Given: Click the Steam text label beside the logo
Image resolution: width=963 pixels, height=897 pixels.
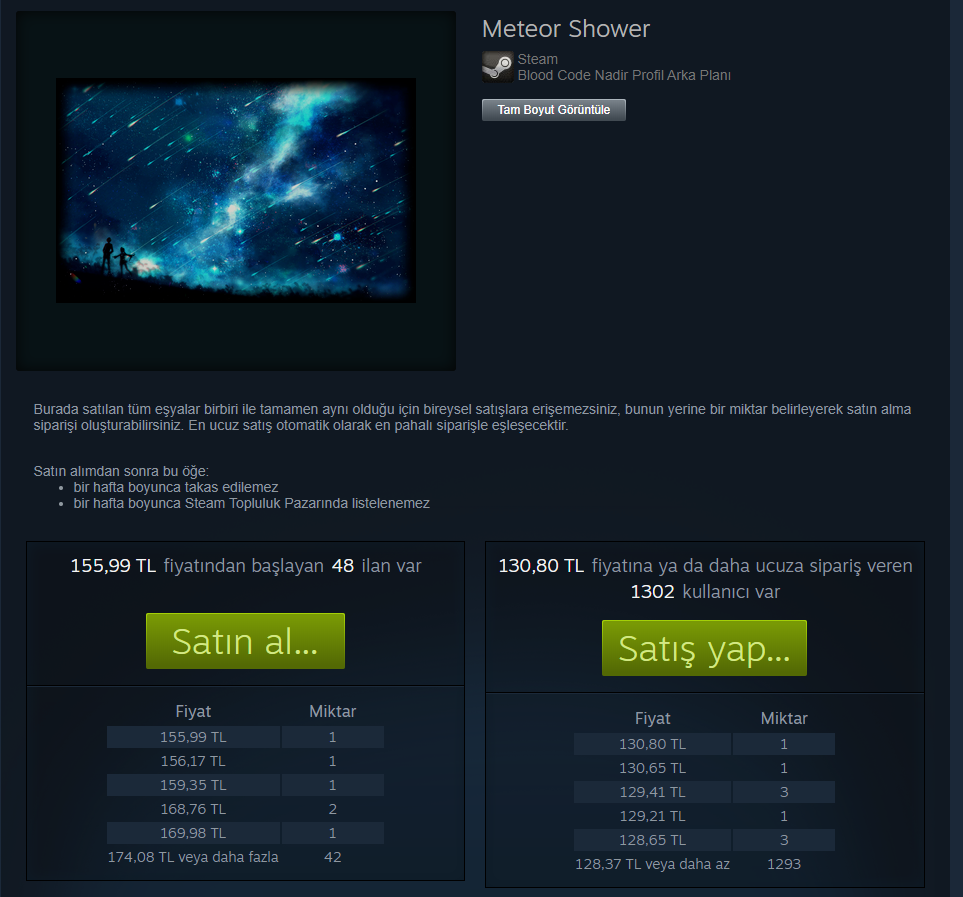Looking at the screenshot, I should point(537,60).
